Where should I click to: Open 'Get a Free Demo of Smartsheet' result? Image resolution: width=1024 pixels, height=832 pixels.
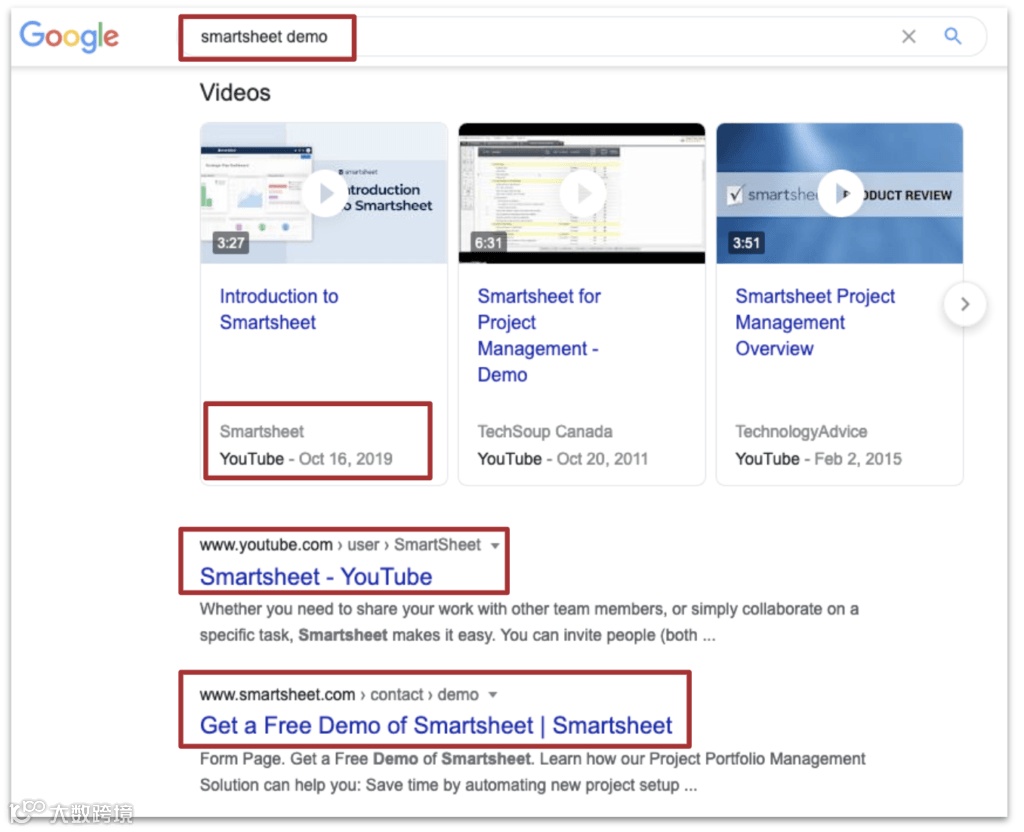436,726
